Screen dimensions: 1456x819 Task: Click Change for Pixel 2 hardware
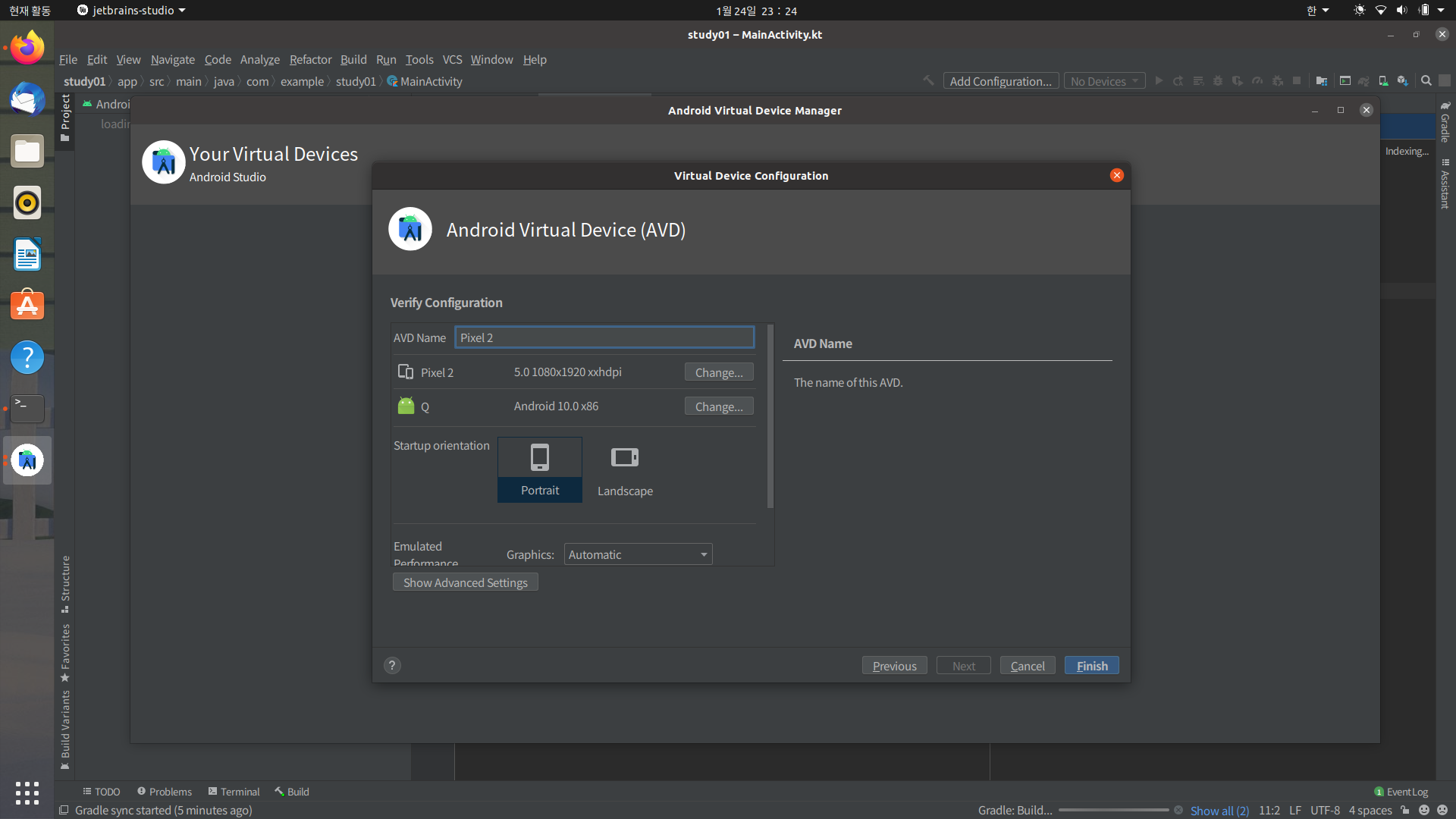(718, 372)
